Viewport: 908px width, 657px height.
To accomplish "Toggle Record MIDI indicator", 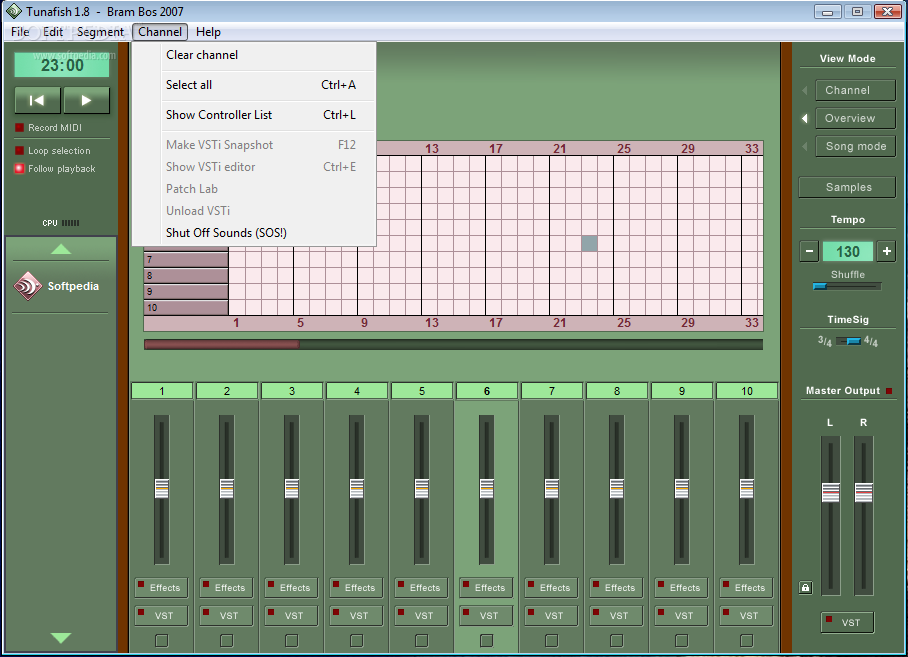I will pyautogui.click(x=20, y=127).
